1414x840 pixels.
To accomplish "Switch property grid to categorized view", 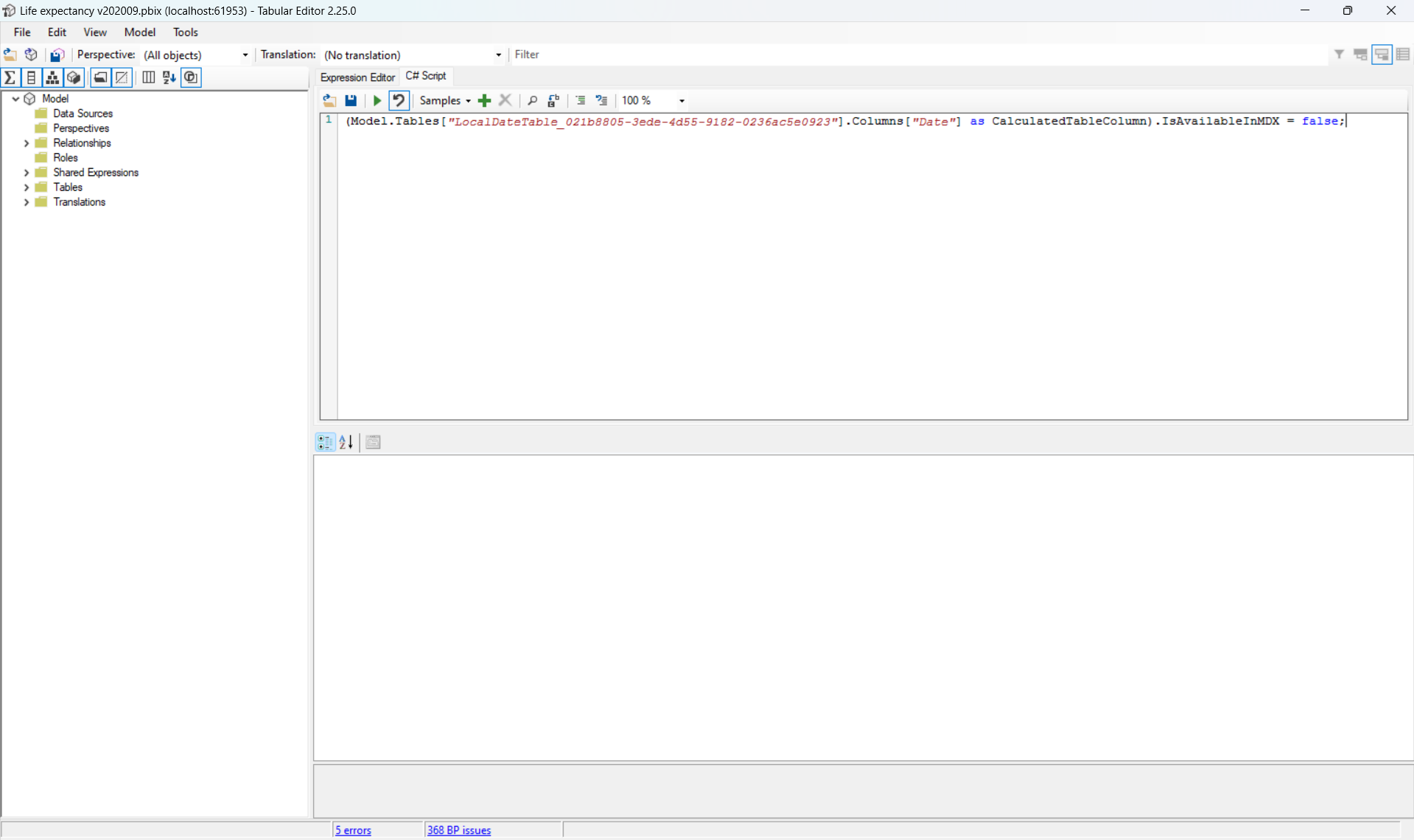I will 325,442.
